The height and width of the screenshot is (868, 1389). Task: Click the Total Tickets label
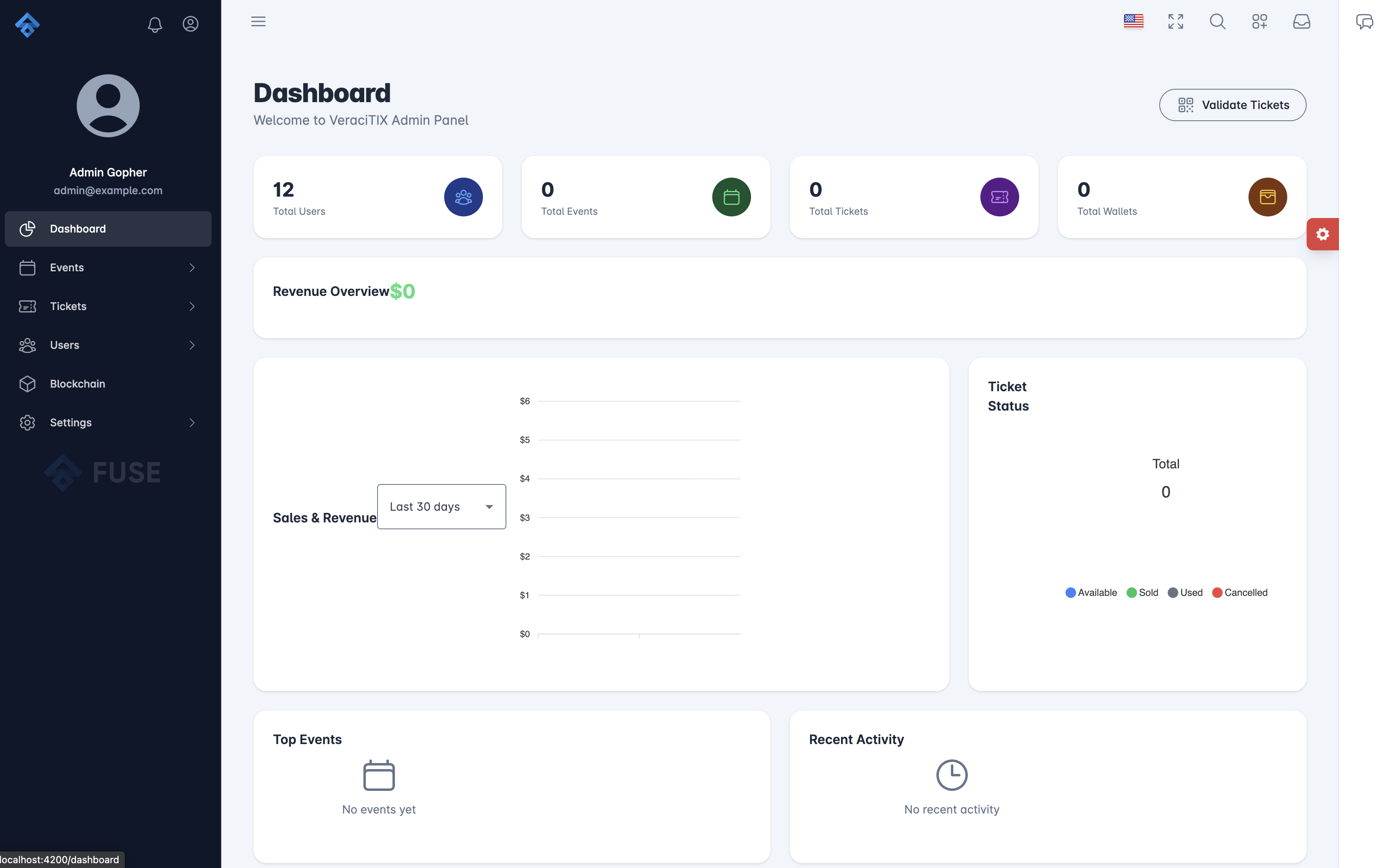pos(838,211)
